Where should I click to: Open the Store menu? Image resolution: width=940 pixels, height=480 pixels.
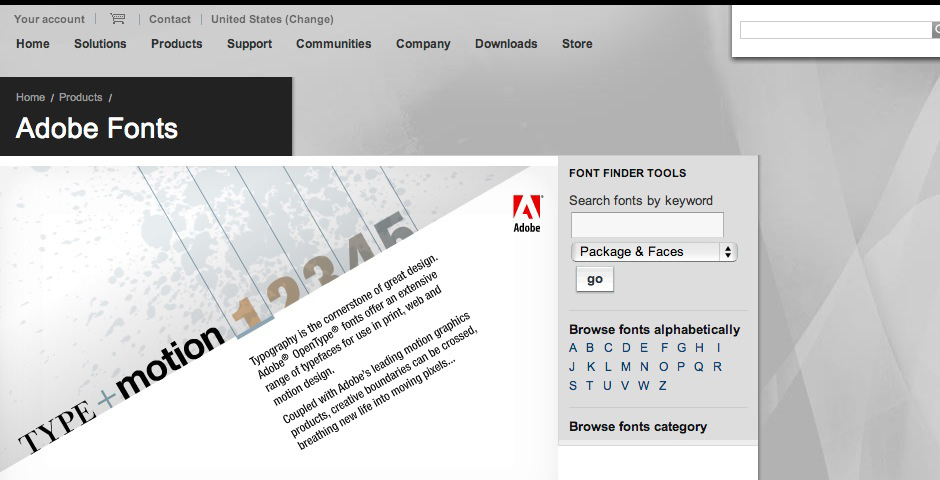click(577, 44)
